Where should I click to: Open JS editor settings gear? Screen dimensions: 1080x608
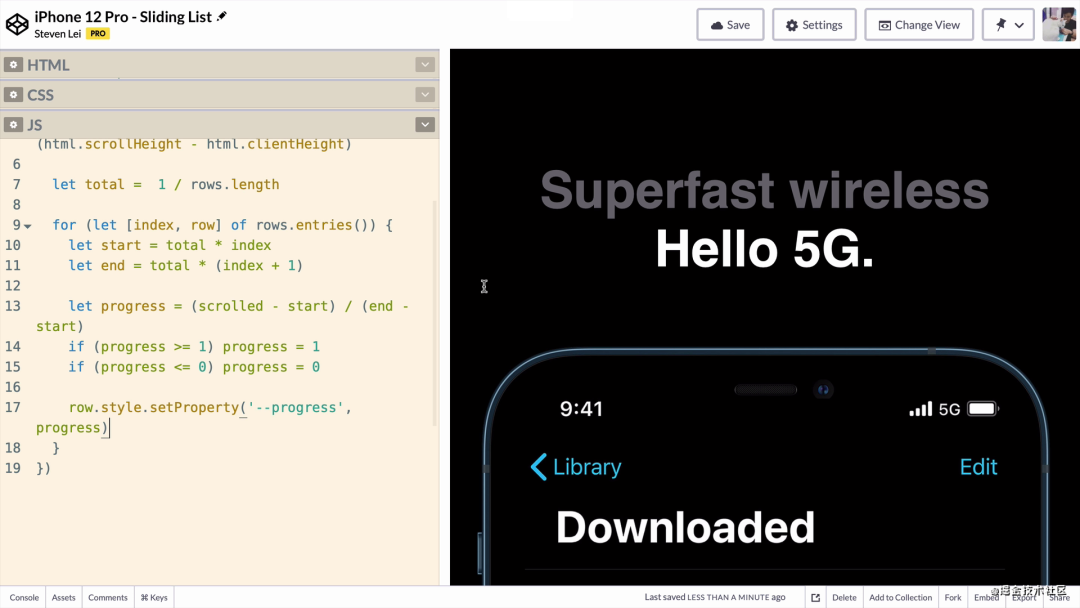coord(13,125)
